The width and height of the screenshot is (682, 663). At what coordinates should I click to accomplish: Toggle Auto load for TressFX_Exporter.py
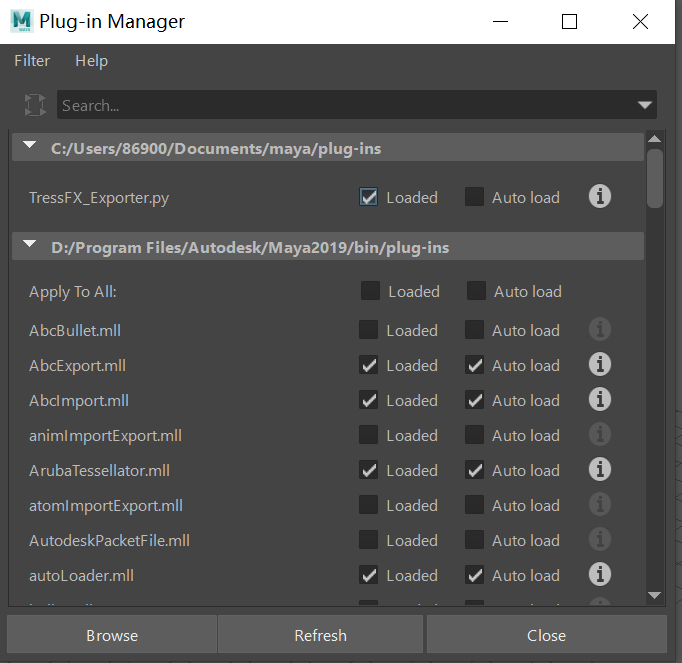474,197
